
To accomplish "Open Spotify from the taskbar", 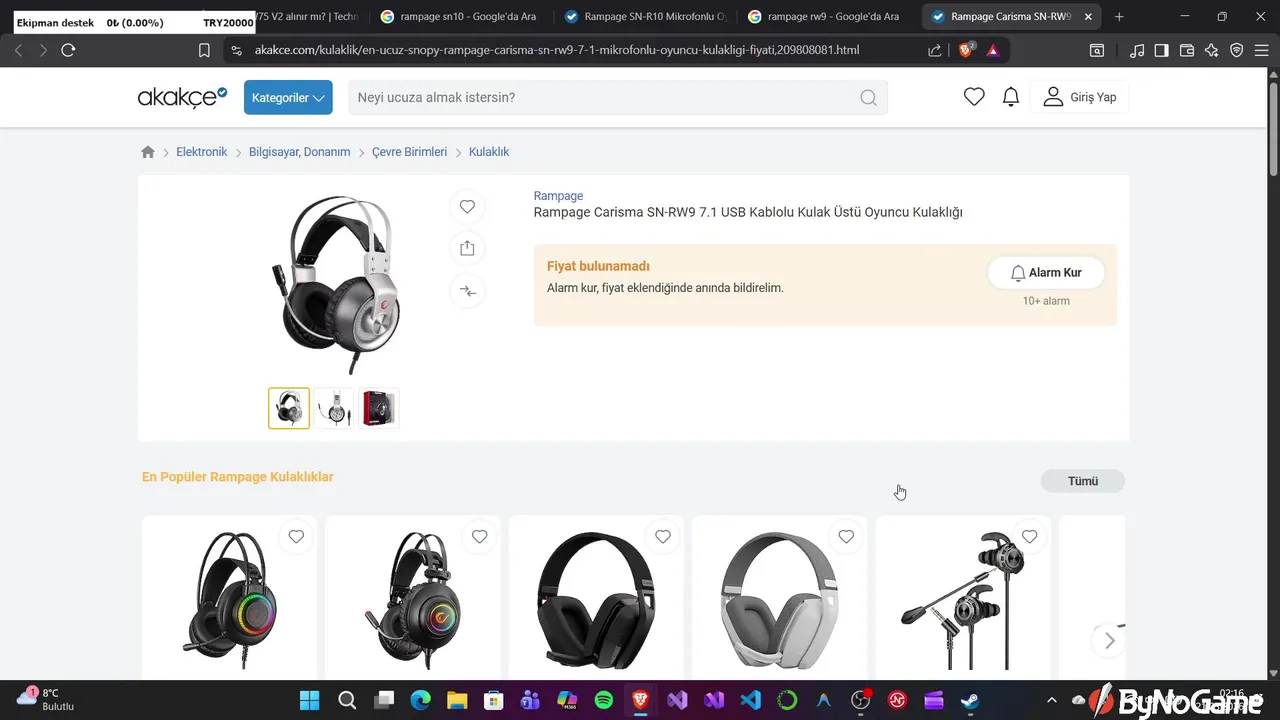I will (604, 700).
